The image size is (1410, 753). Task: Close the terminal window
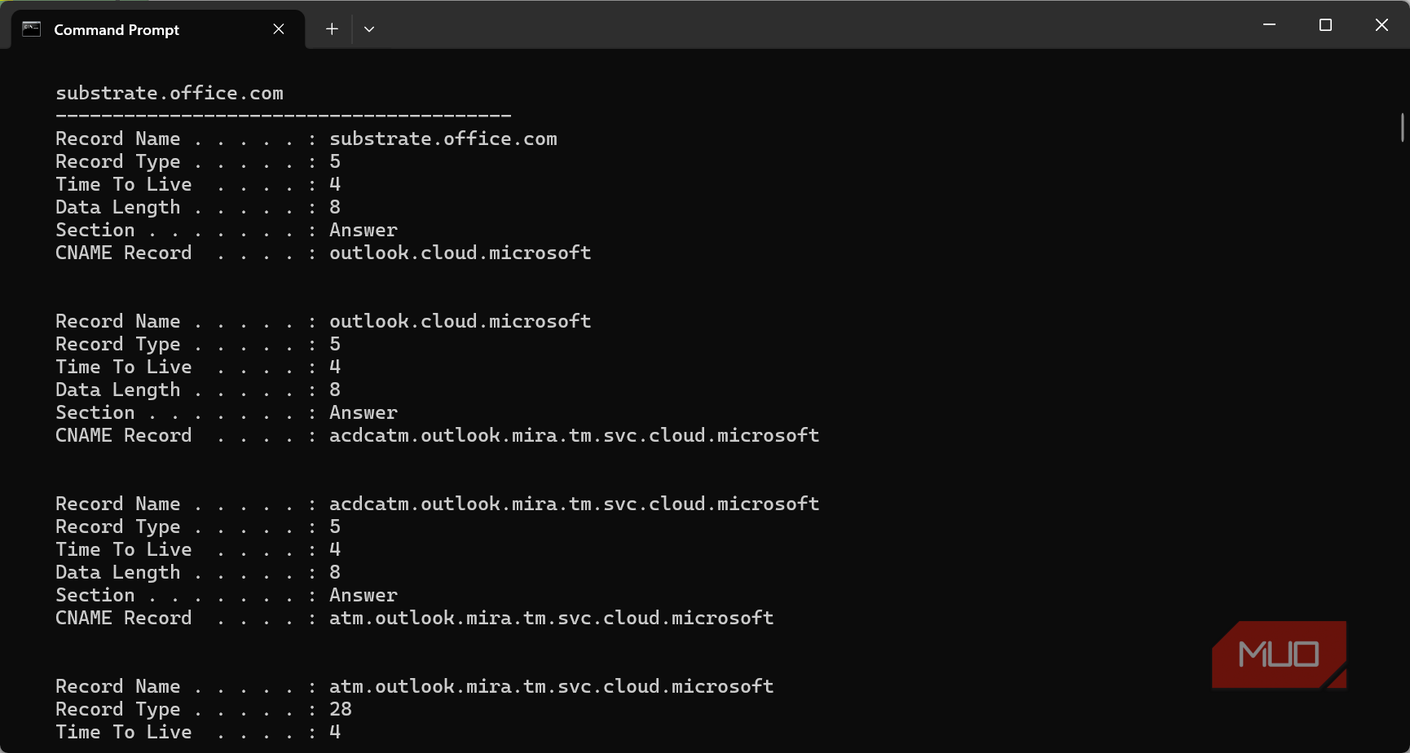click(x=1382, y=25)
